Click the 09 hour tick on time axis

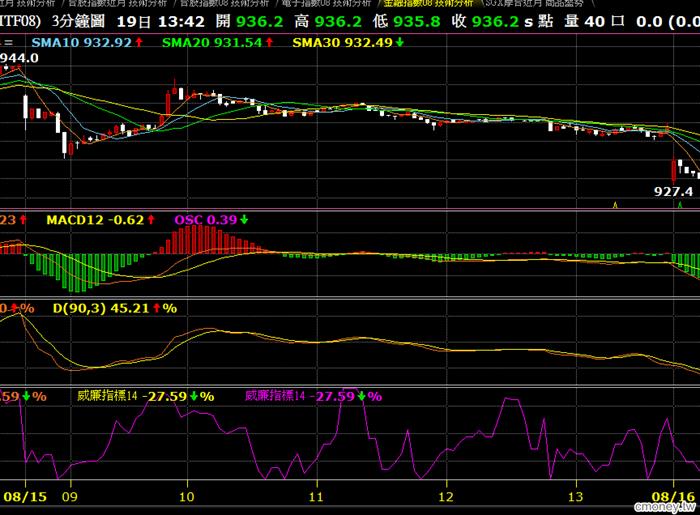tap(70, 497)
